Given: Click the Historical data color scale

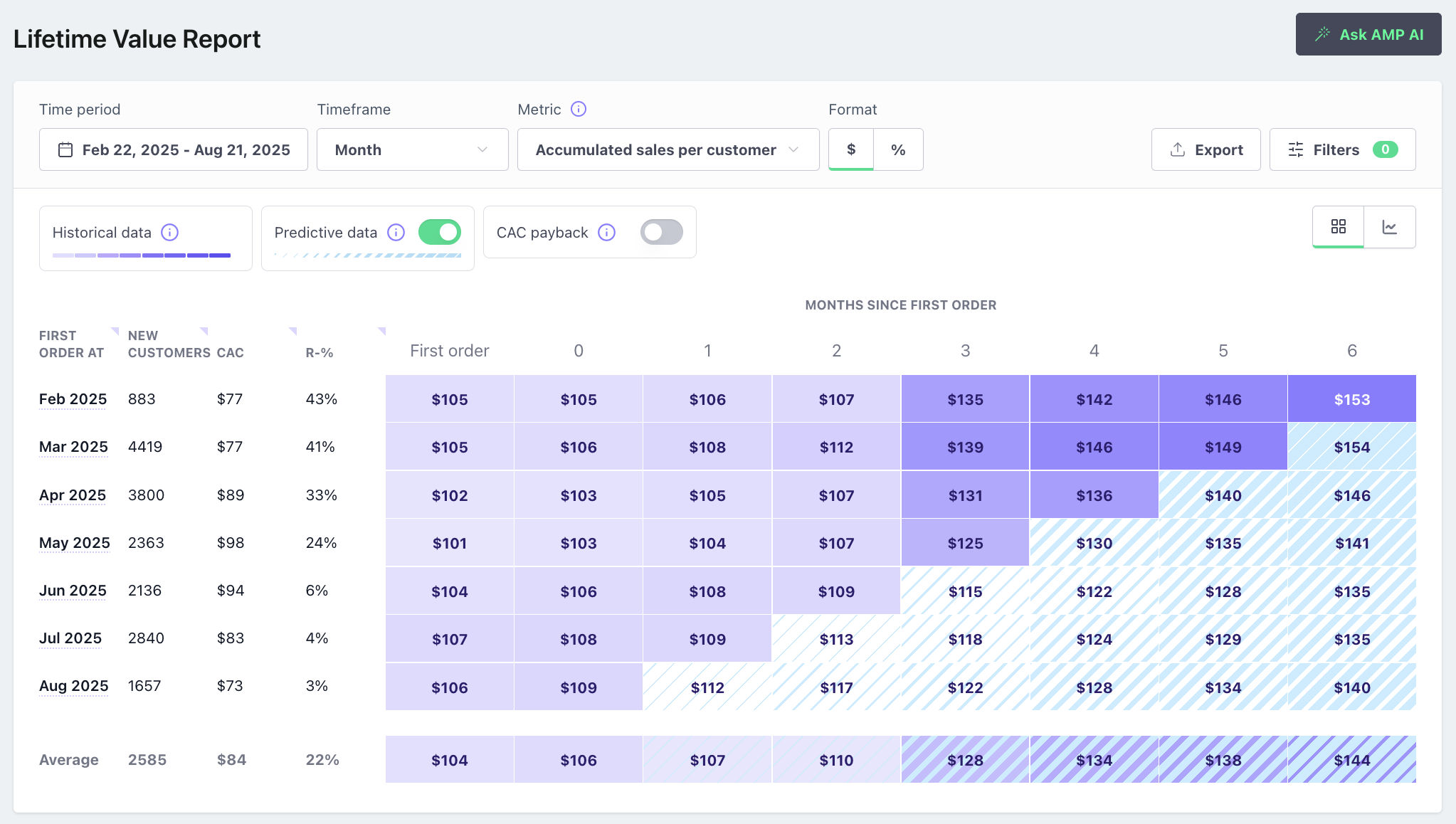Looking at the screenshot, I should tap(142, 255).
